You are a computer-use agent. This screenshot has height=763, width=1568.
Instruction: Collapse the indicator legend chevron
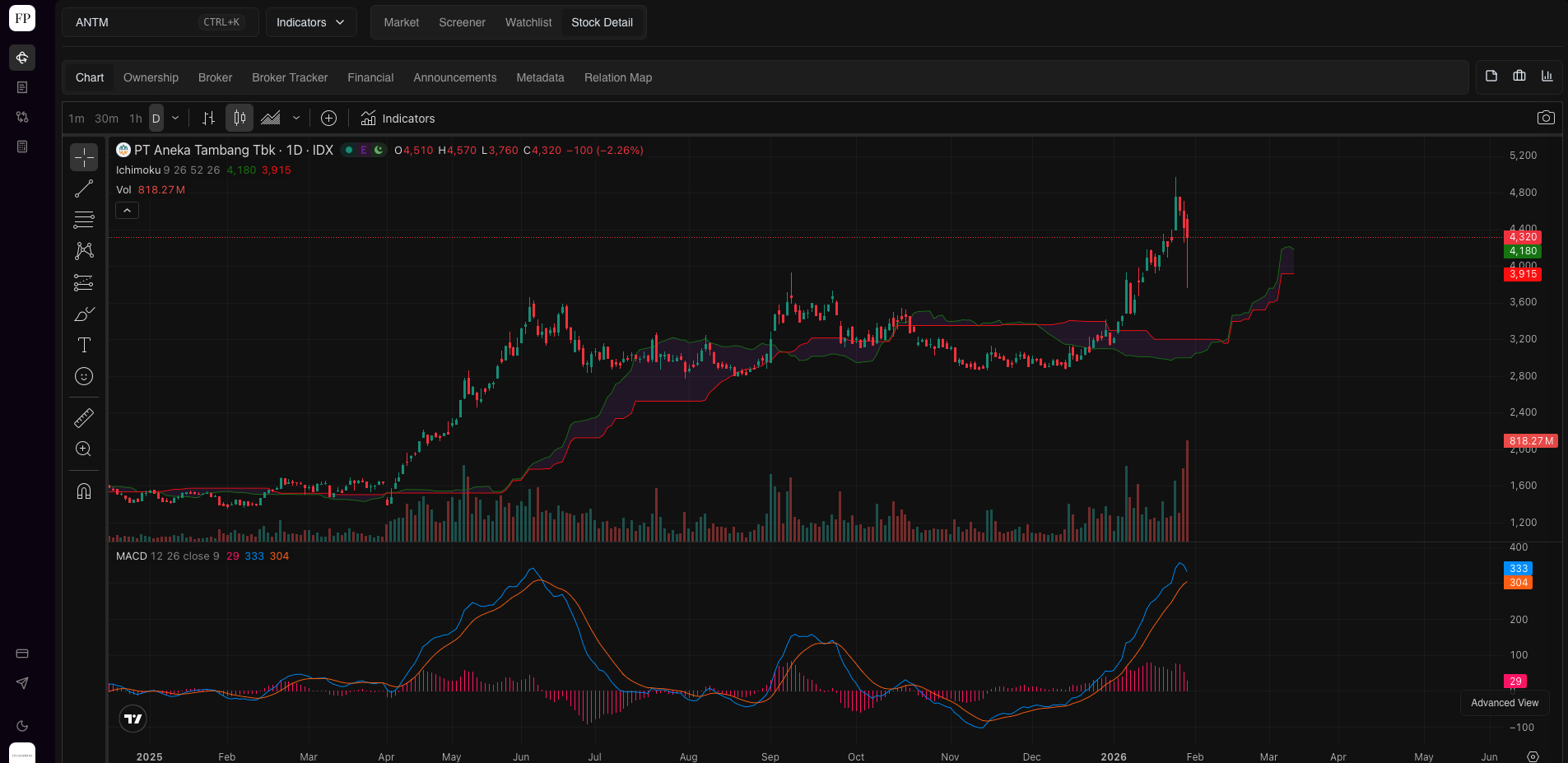[x=128, y=211]
